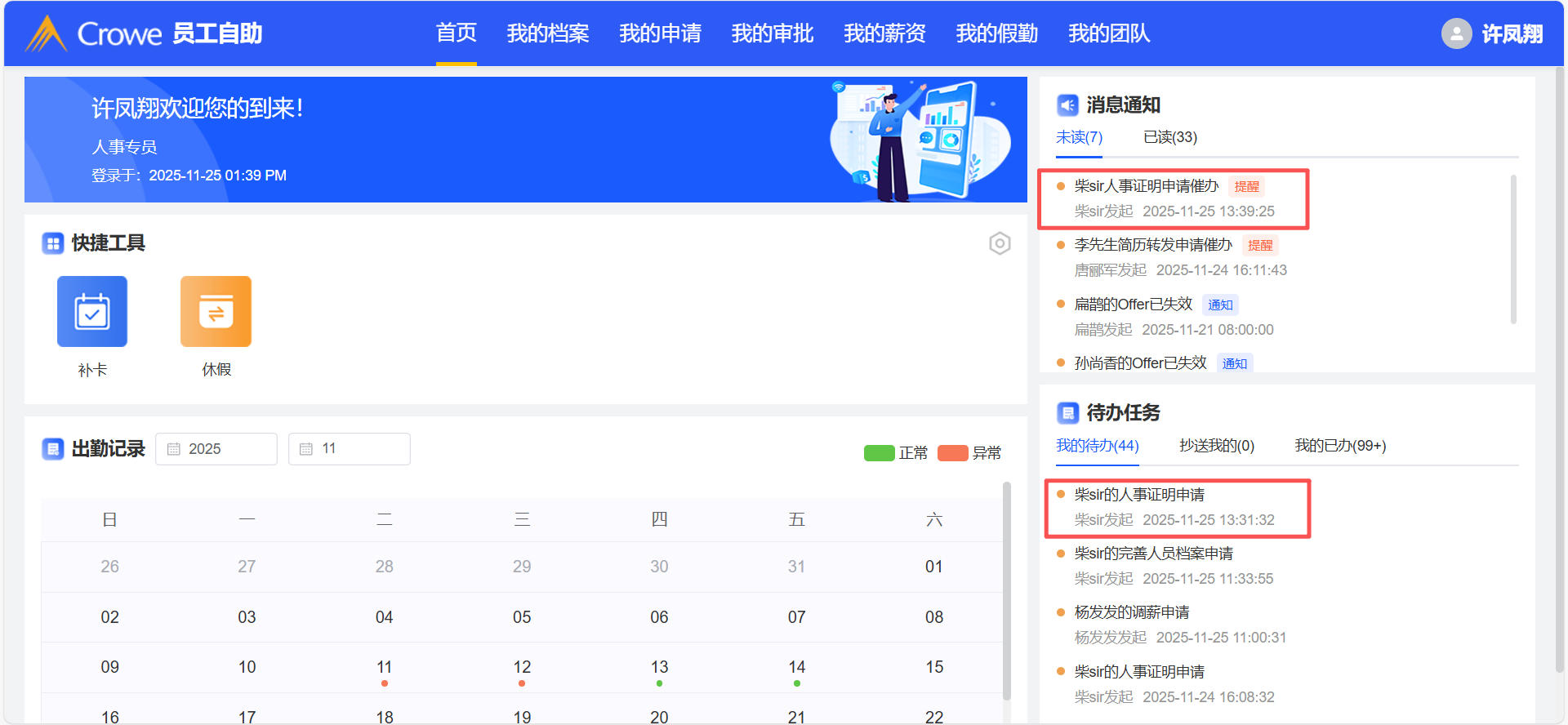Select date 13 in attendance calendar
Screen dimensions: 1568x725
pos(659,667)
